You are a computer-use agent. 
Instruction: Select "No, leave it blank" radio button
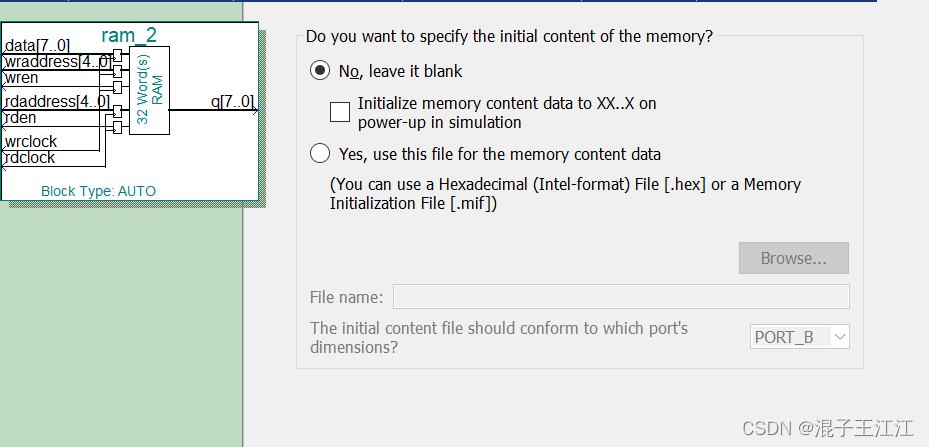click(320, 71)
